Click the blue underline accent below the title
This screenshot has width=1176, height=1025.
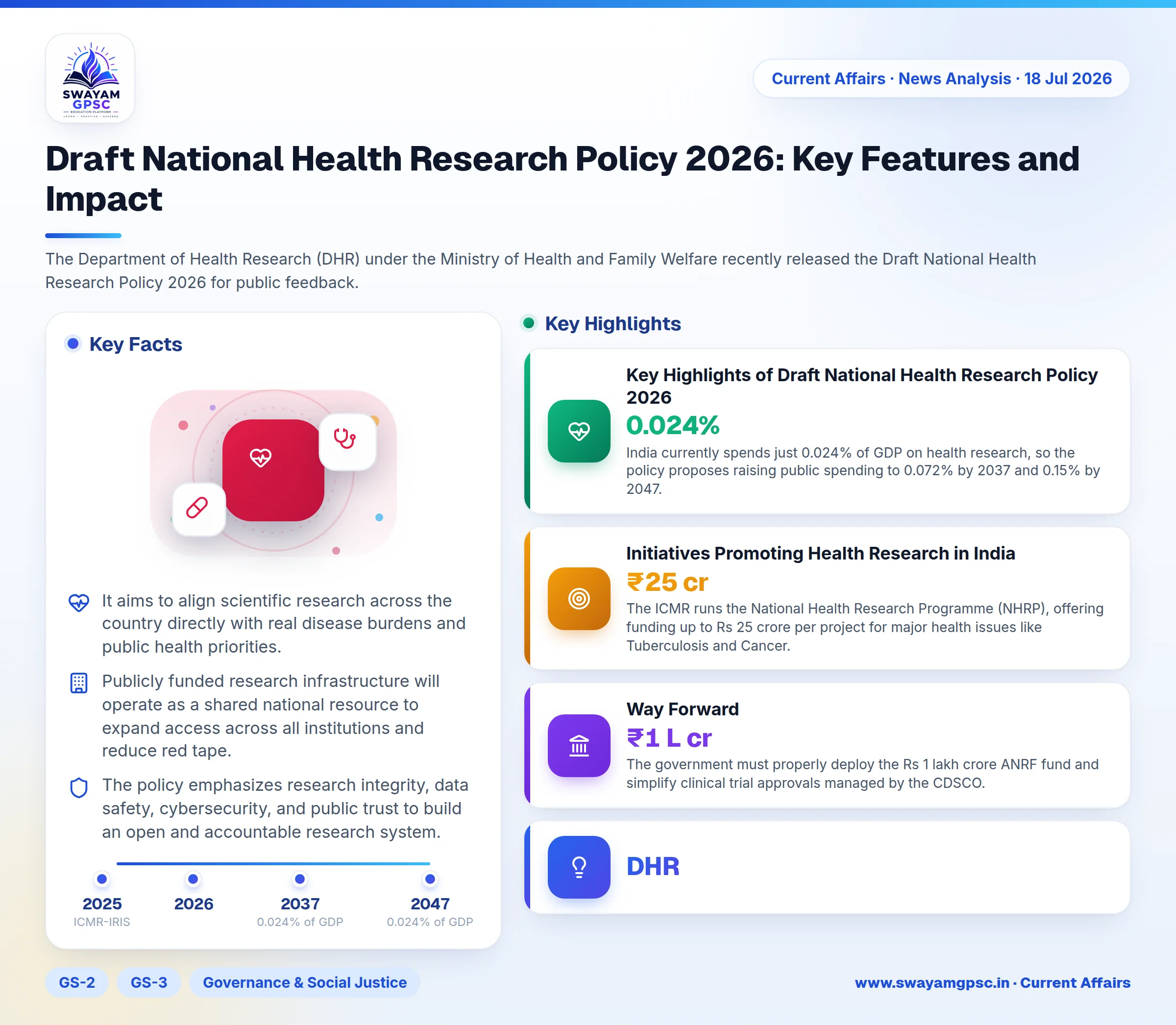[83, 235]
